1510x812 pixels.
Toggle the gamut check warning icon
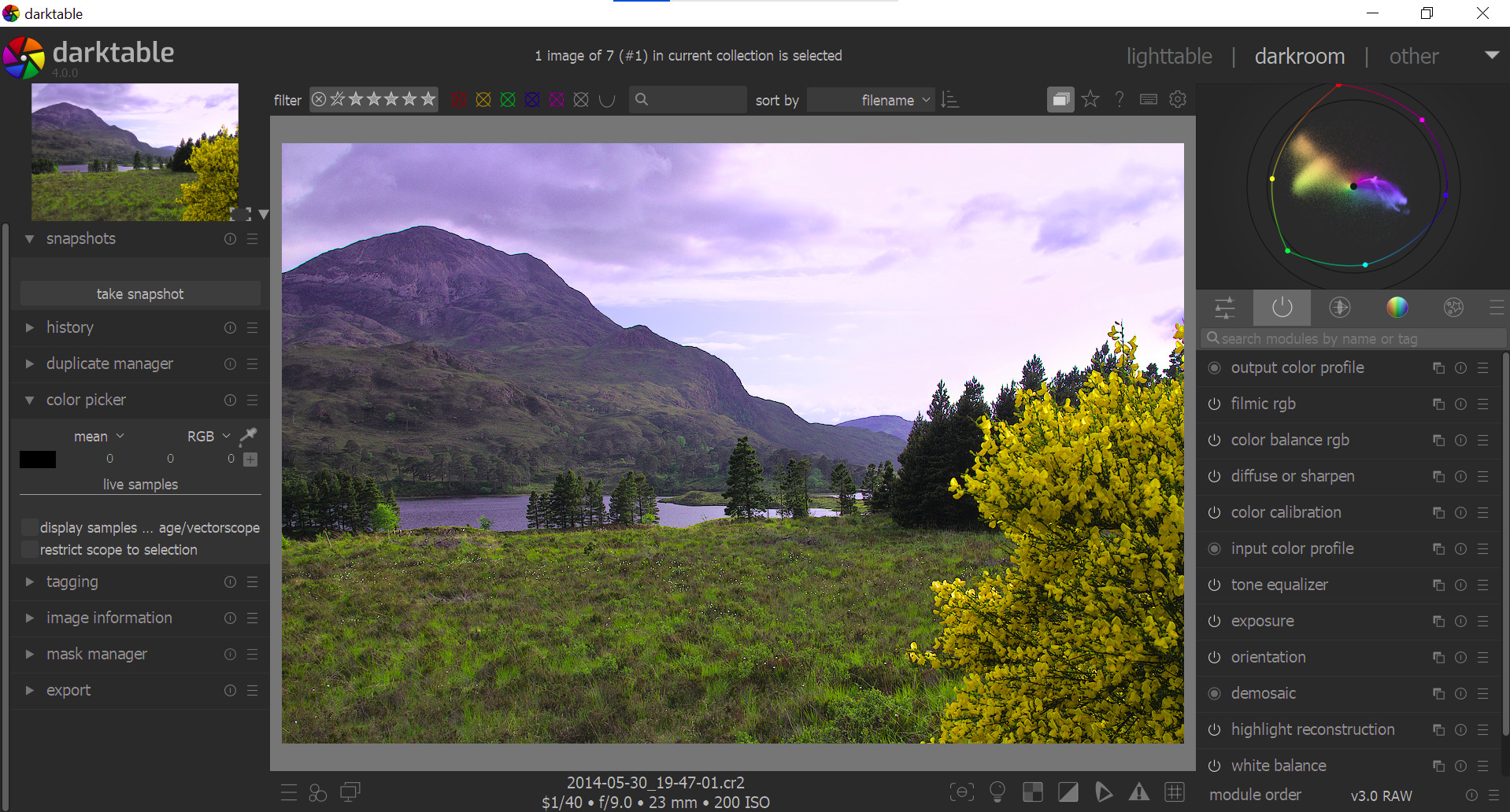pos(1139,792)
